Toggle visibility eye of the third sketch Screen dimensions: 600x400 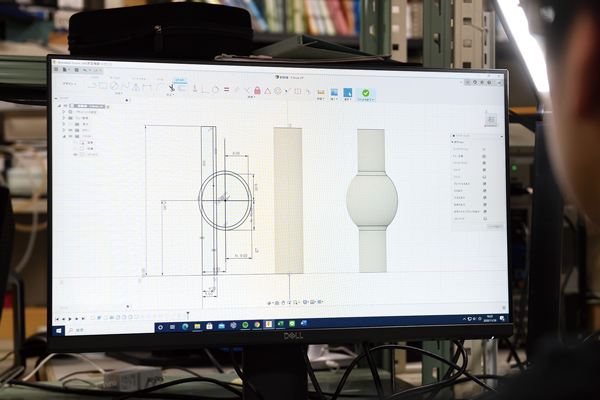click(75, 155)
